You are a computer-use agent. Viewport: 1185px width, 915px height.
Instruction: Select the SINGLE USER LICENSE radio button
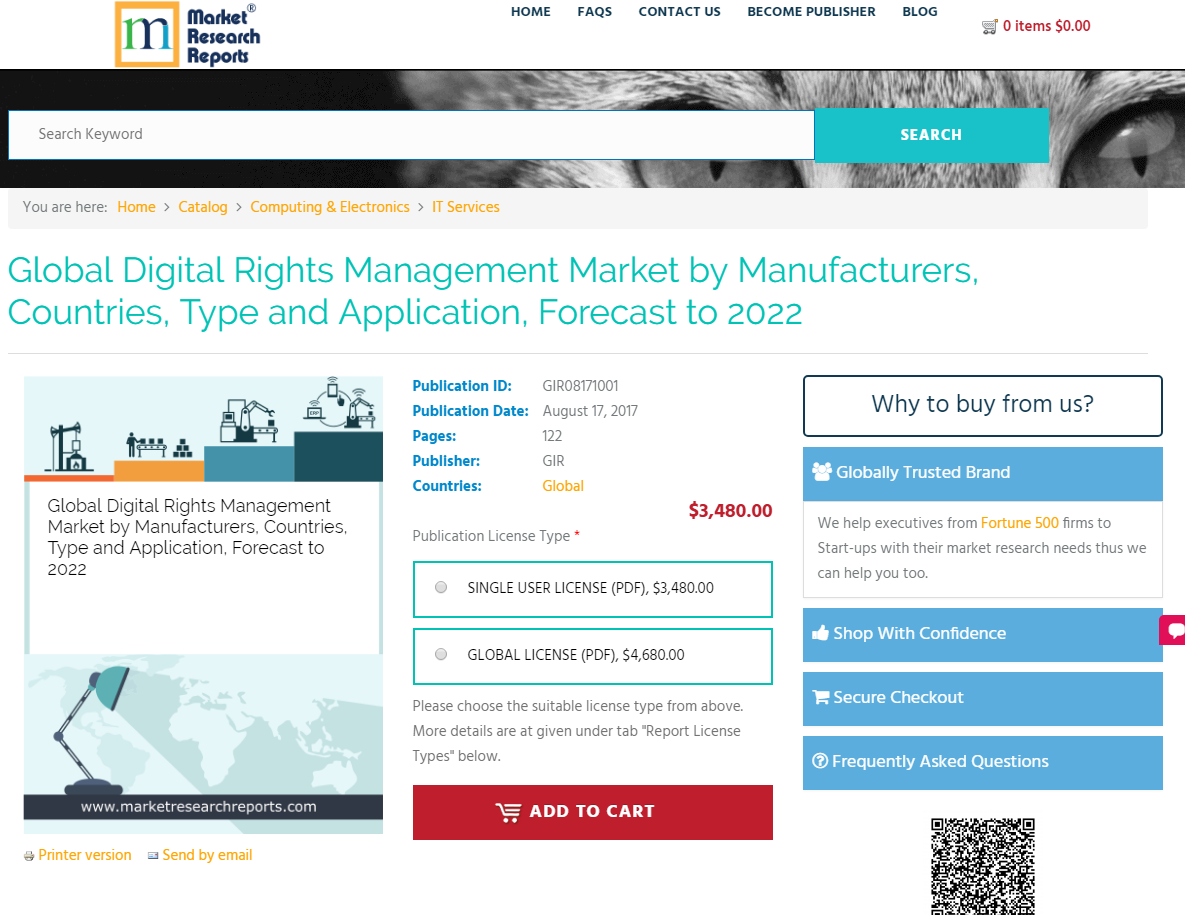(441, 587)
